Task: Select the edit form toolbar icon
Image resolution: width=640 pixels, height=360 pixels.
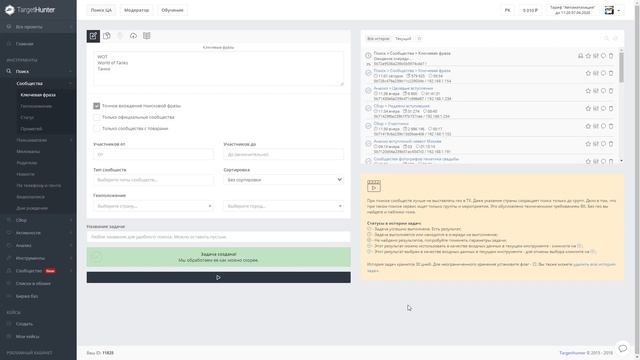Action: point(93,36)
